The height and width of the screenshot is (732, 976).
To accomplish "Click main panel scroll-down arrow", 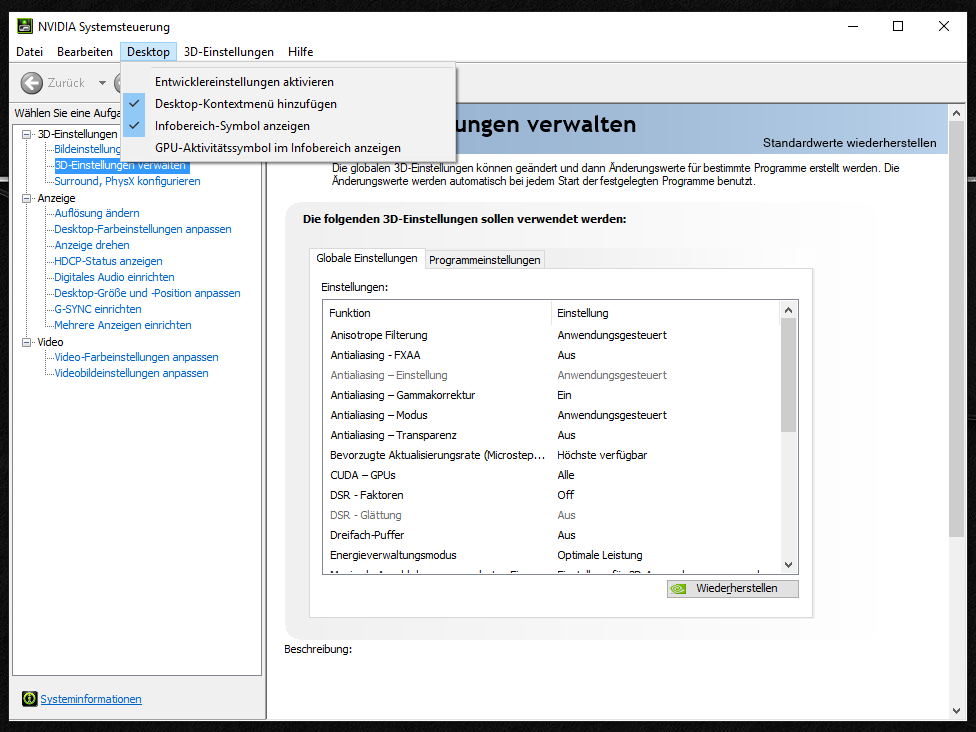I will coord(956,711).
